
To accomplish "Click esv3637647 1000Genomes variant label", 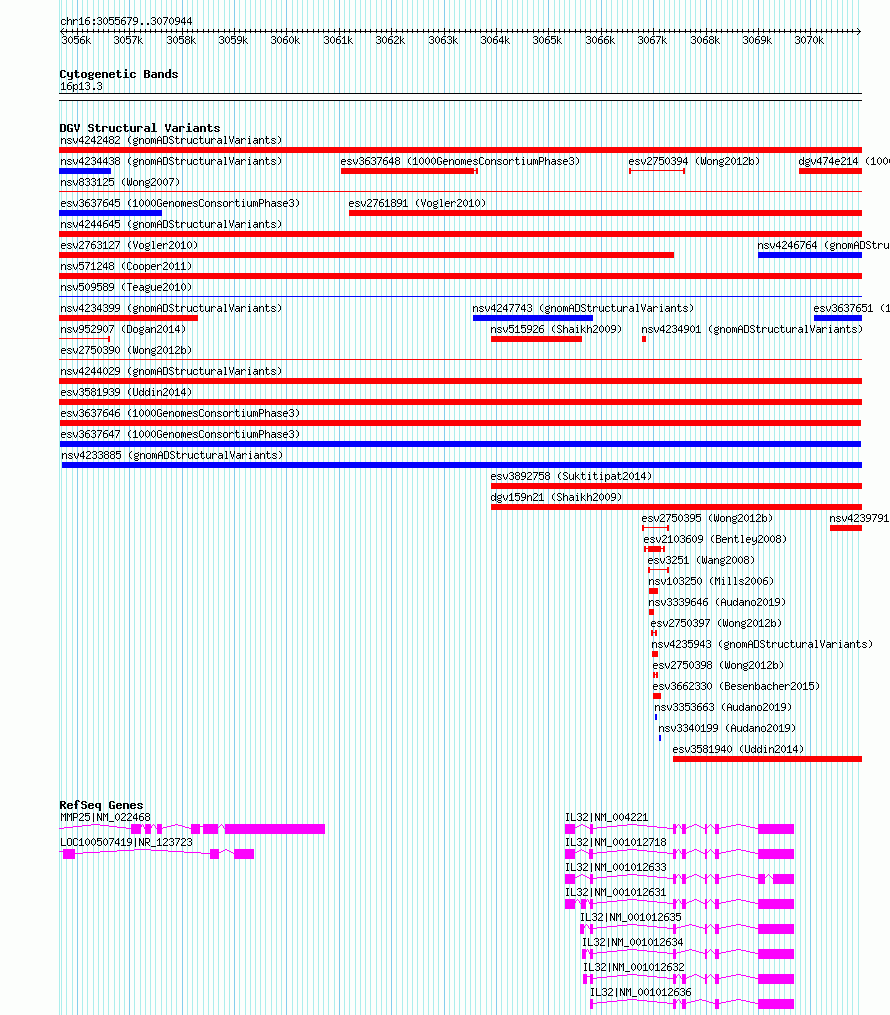I will click(180, 434).
